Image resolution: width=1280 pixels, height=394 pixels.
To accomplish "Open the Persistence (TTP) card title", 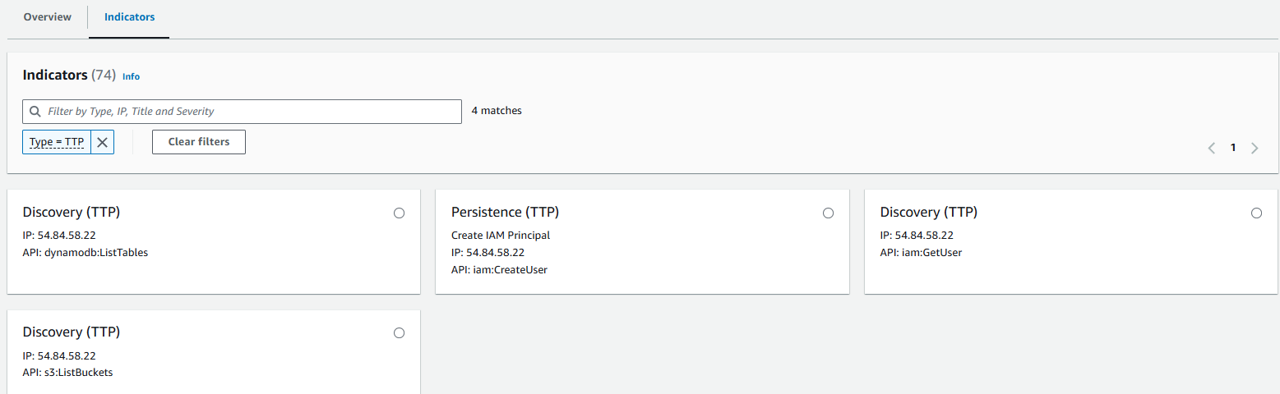I will tap(505, 212).
